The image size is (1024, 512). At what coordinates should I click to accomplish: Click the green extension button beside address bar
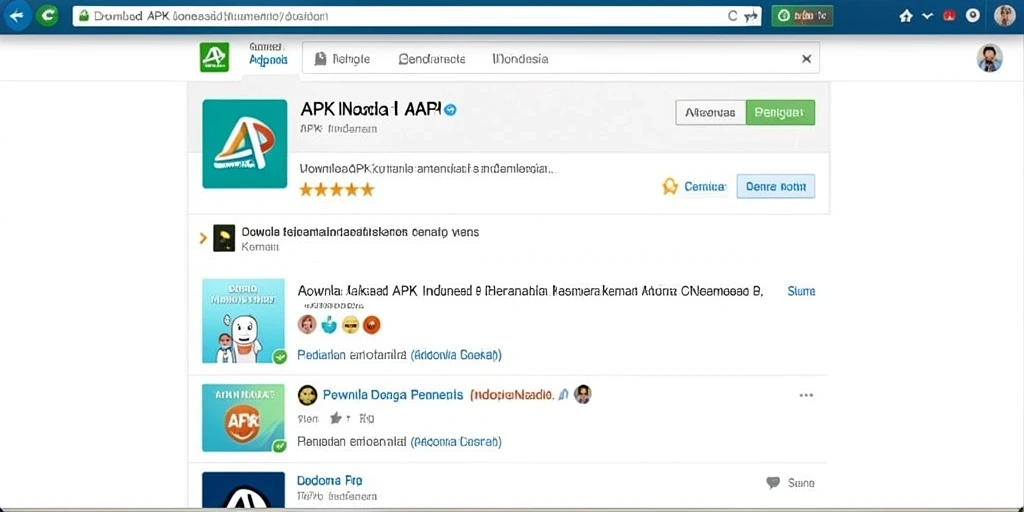(x=802, y=16)
